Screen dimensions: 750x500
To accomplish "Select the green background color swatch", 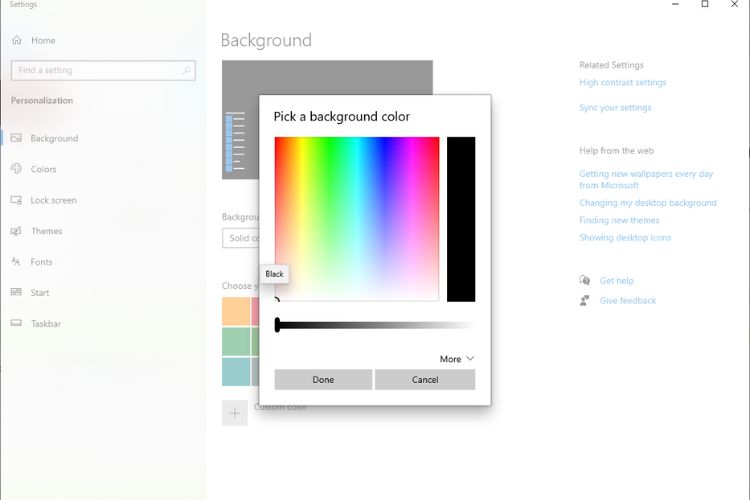I will click(236, 341).
